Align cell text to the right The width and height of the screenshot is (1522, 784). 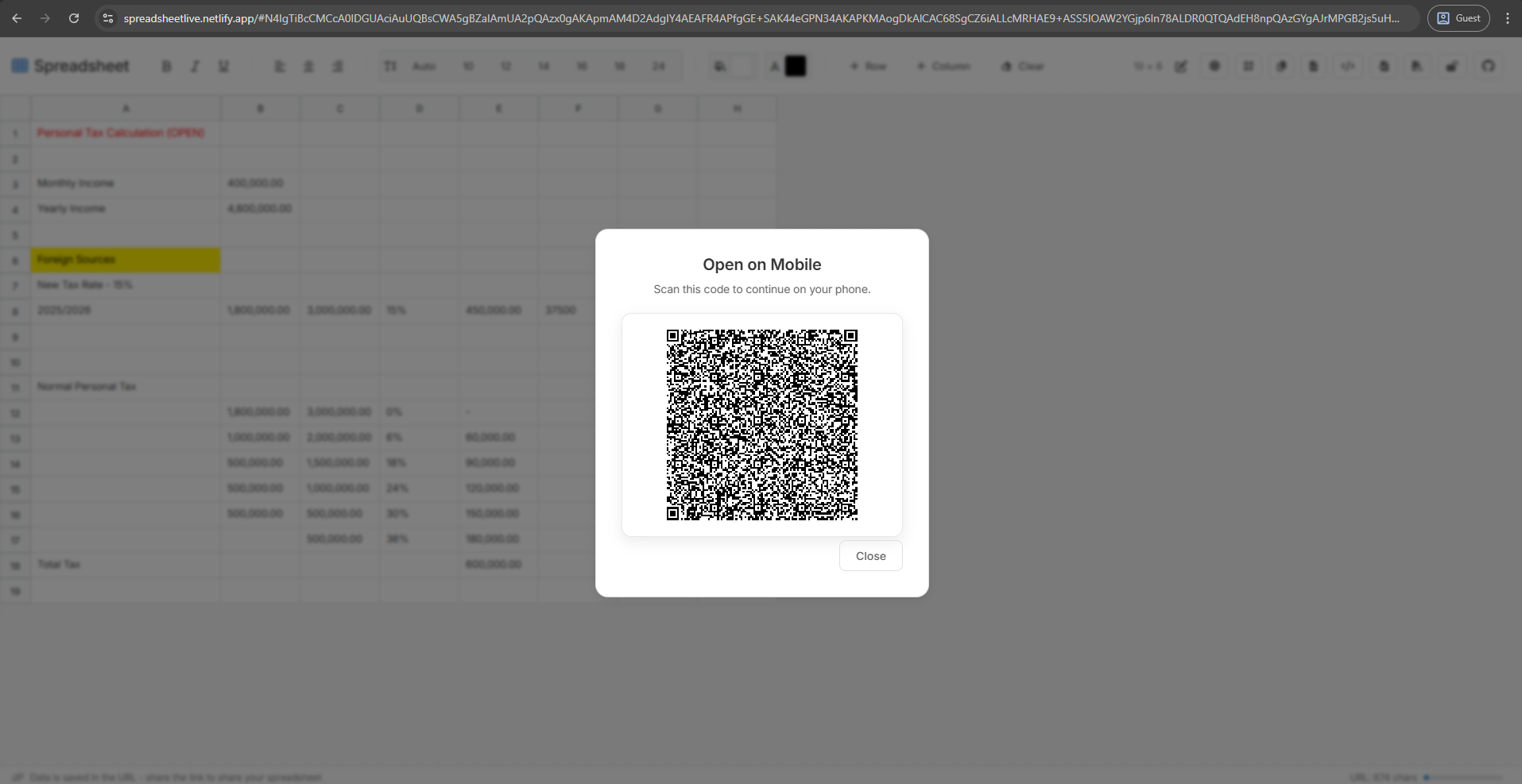point(338,67)
